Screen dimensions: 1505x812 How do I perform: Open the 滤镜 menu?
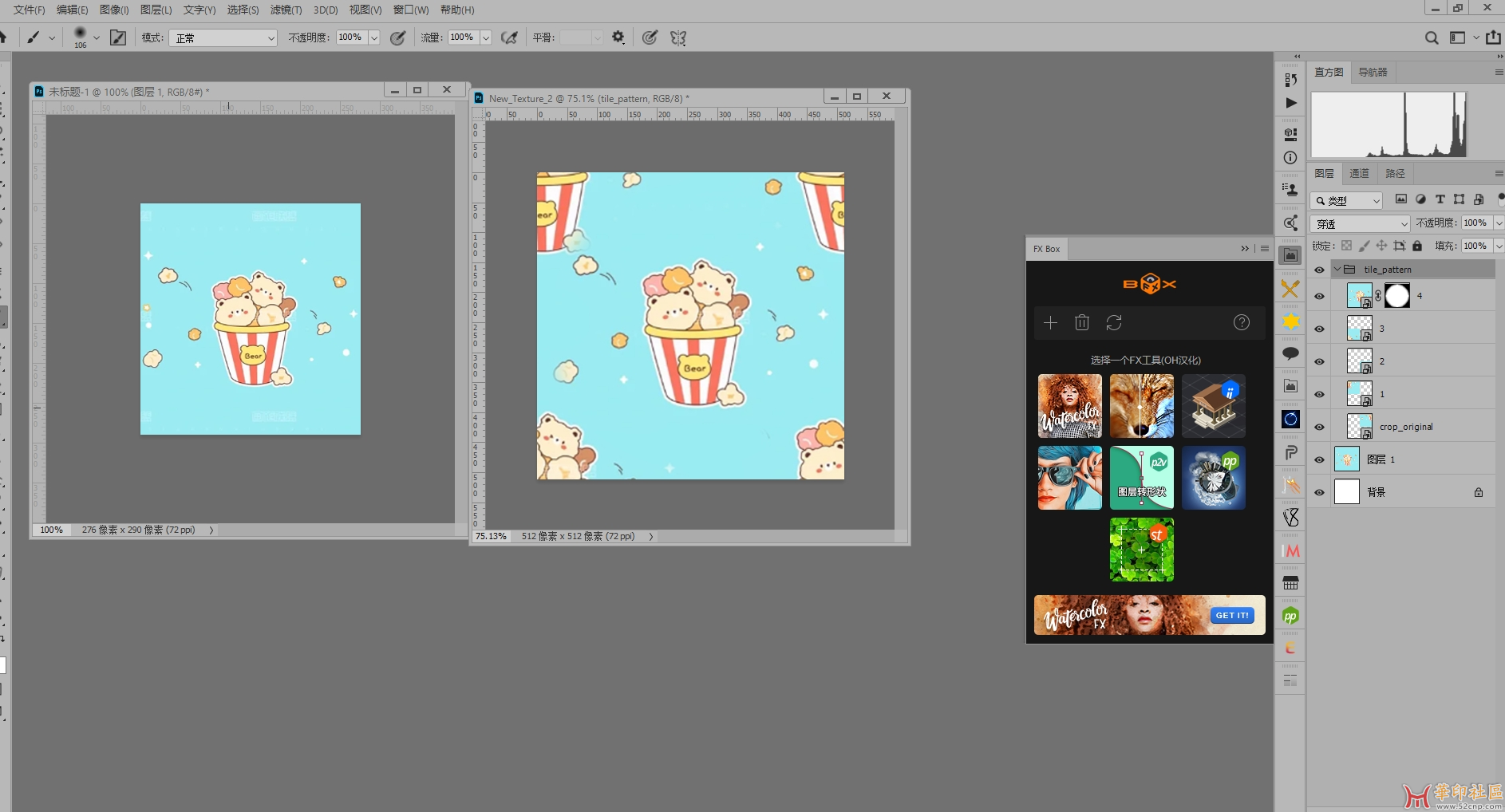[286, 10]
